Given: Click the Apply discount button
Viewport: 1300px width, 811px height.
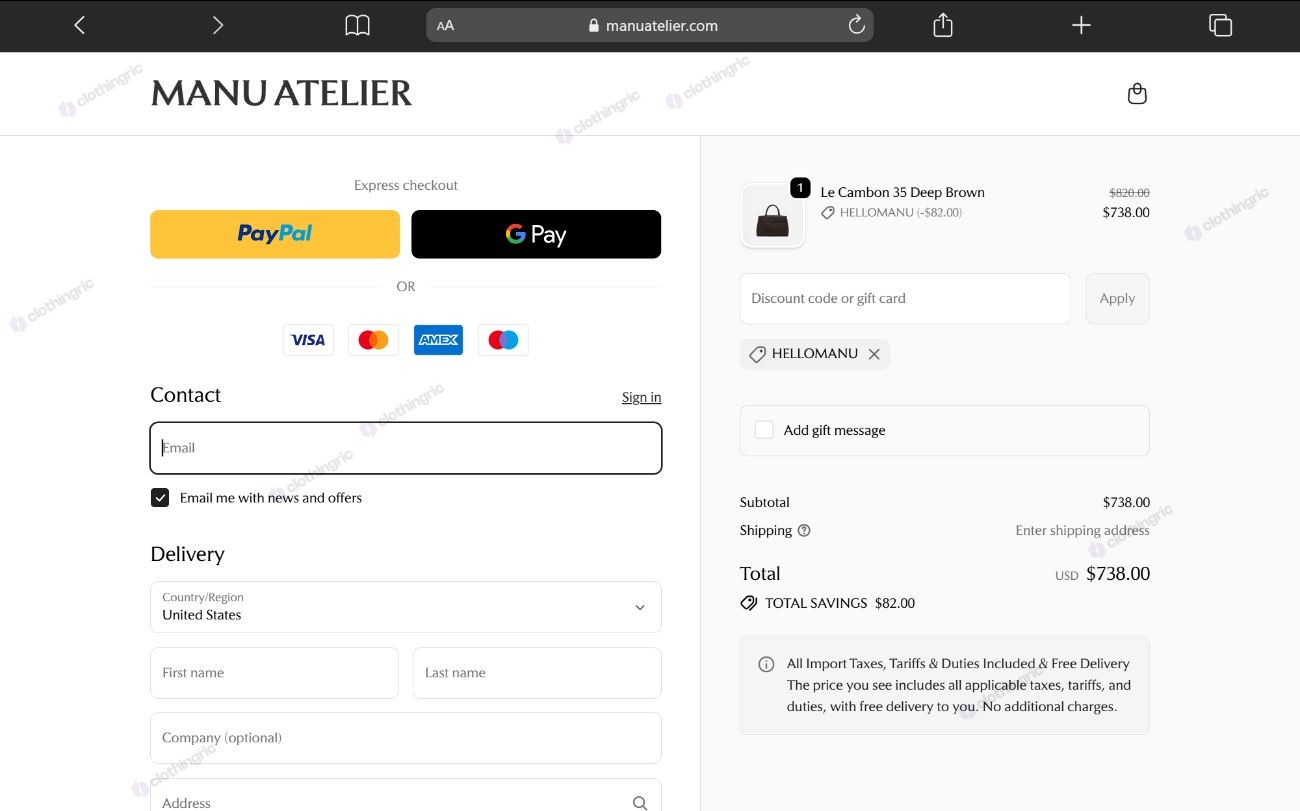Looking at the screenshot, I should point(1117,298).
